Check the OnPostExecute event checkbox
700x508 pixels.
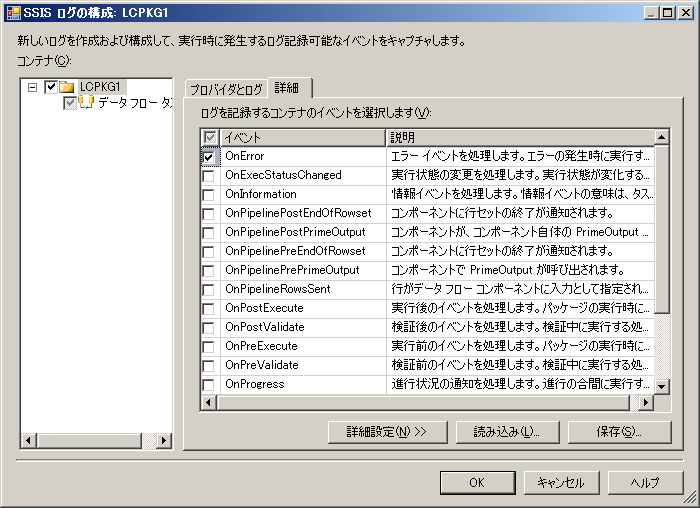tap(208, 309)
